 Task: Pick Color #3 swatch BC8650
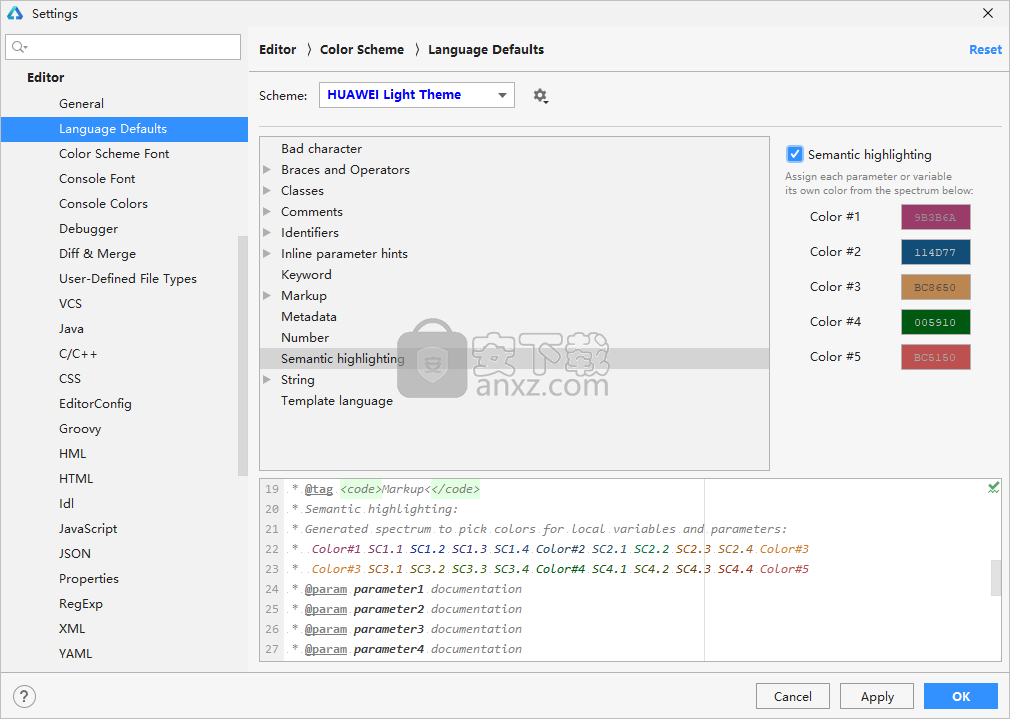coord(935,287)
